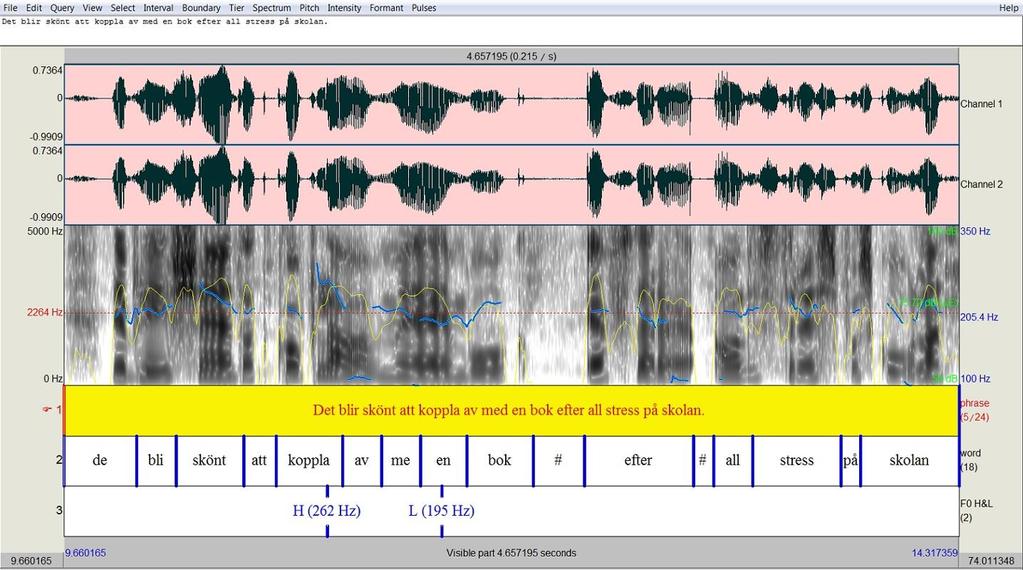Select the word interval "av"
The width and height of the screenshot is (1023, 570).
point(361,460)
